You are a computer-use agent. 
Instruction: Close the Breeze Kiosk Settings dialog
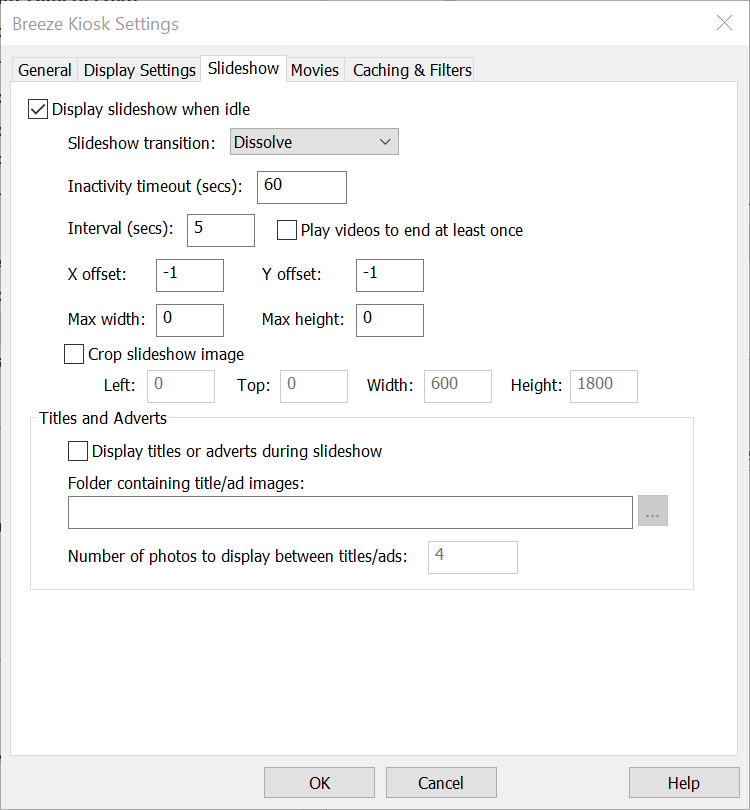click(x=724, y=23)
